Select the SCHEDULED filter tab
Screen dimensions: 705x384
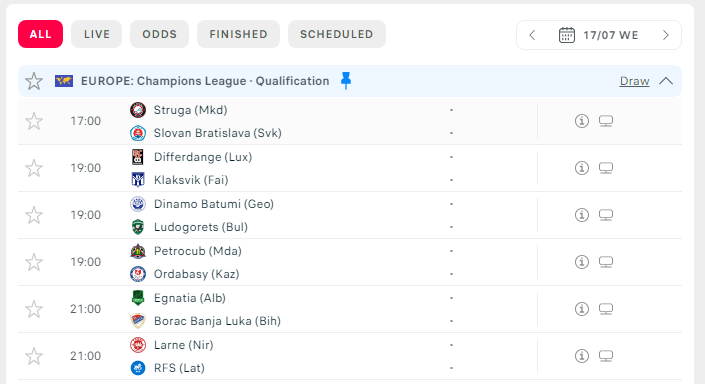(x=337, y=34)
